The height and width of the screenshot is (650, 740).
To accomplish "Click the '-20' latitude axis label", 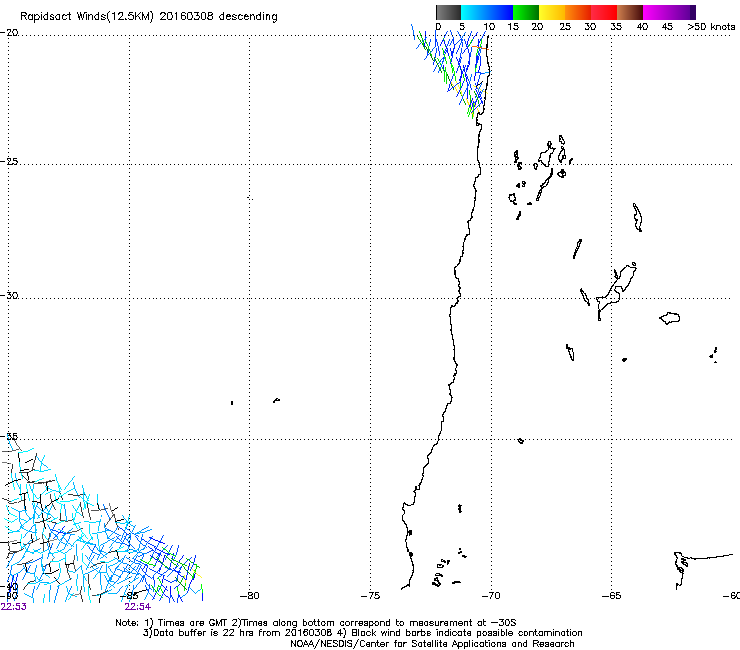I will click(x=9, y=33).
